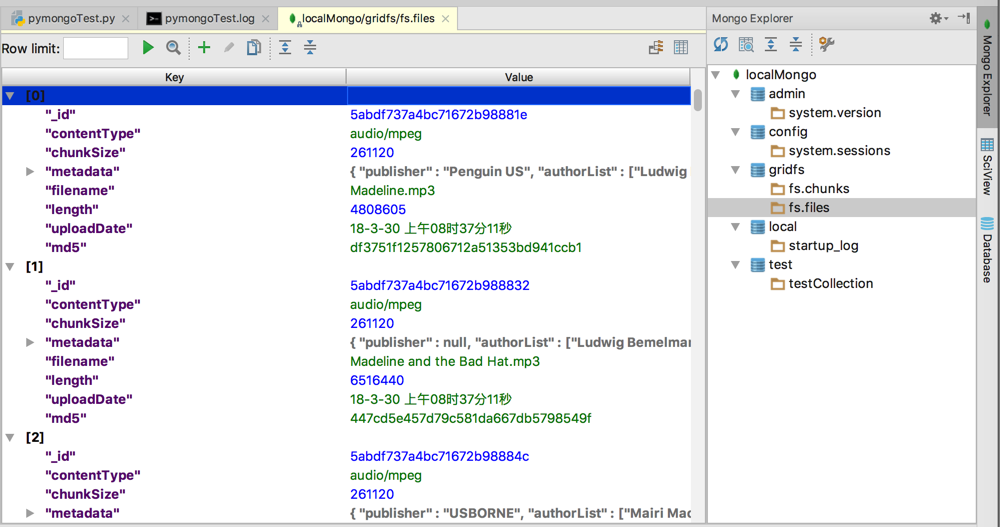Screen dimensions: 1000x527
Task: Close the pymongoTest.py tab
Action: coord(126,19)
